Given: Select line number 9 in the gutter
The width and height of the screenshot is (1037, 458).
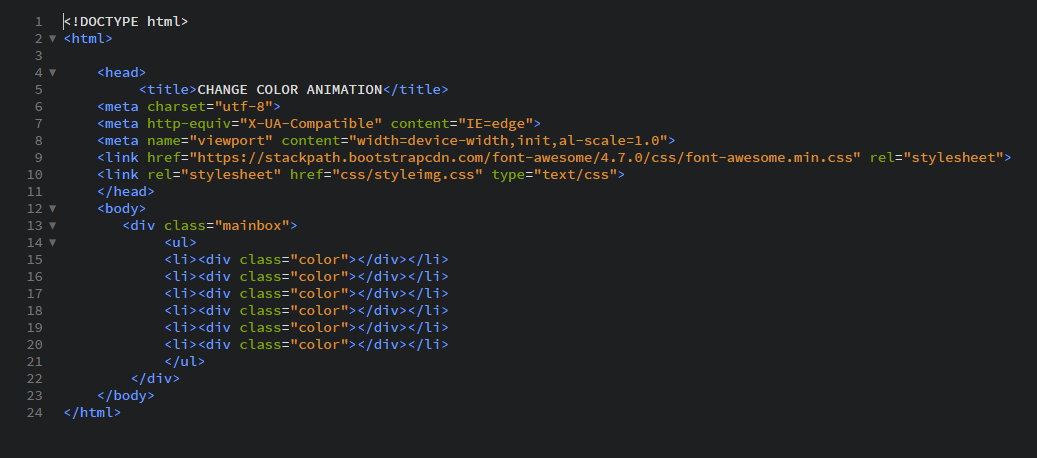Looking at the screenshot, I should tap(38, 157).
